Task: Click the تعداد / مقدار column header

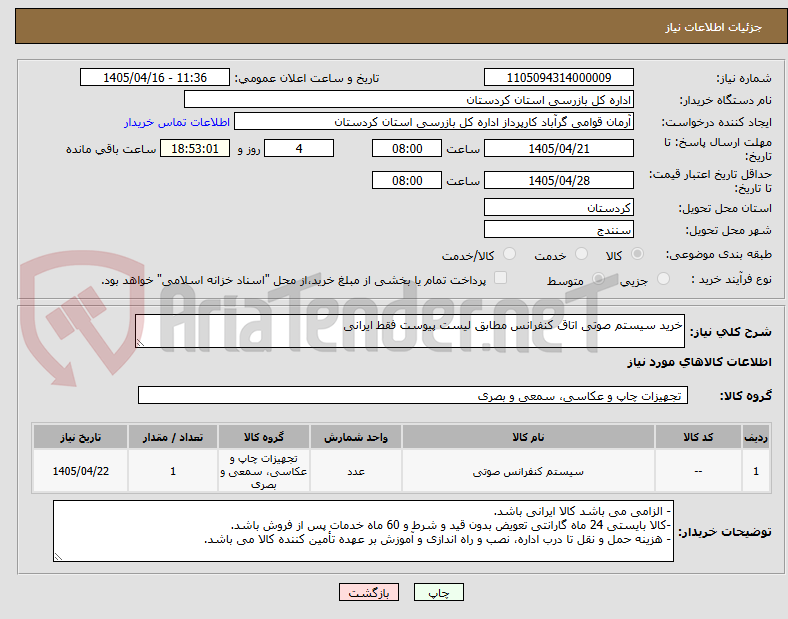Action: (173, 437)
